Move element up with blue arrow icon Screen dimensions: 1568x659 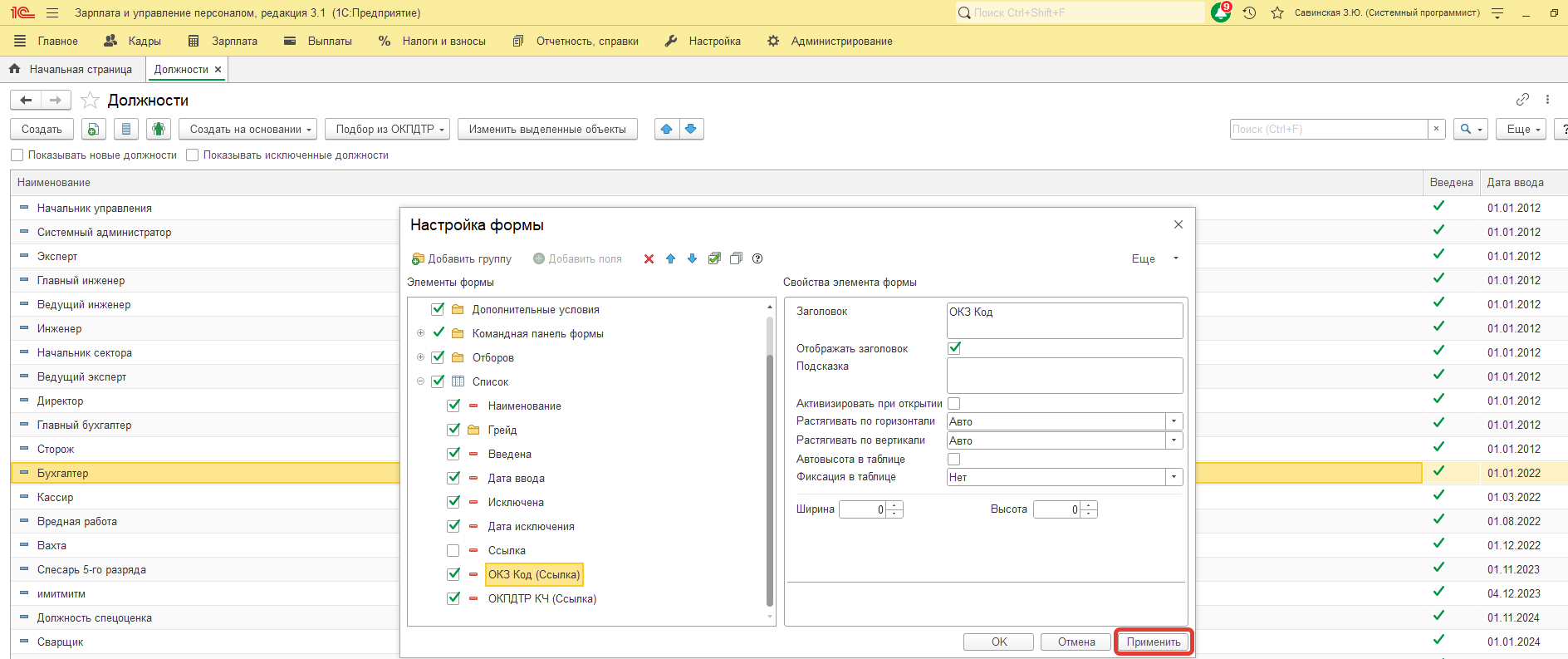[670, 259]
